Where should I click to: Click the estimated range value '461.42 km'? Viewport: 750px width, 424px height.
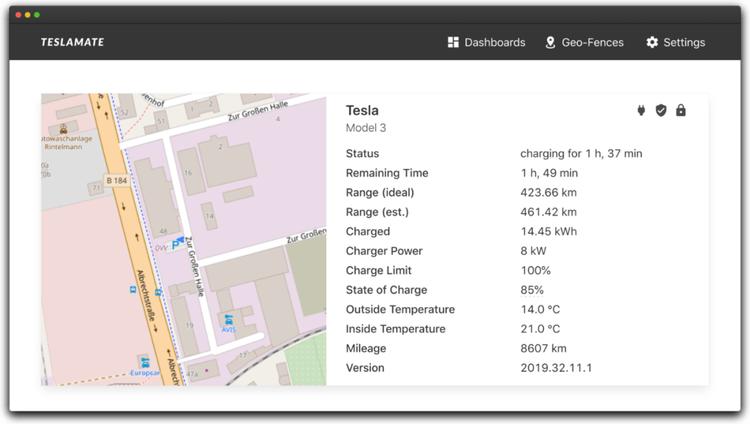click(549, 212)
